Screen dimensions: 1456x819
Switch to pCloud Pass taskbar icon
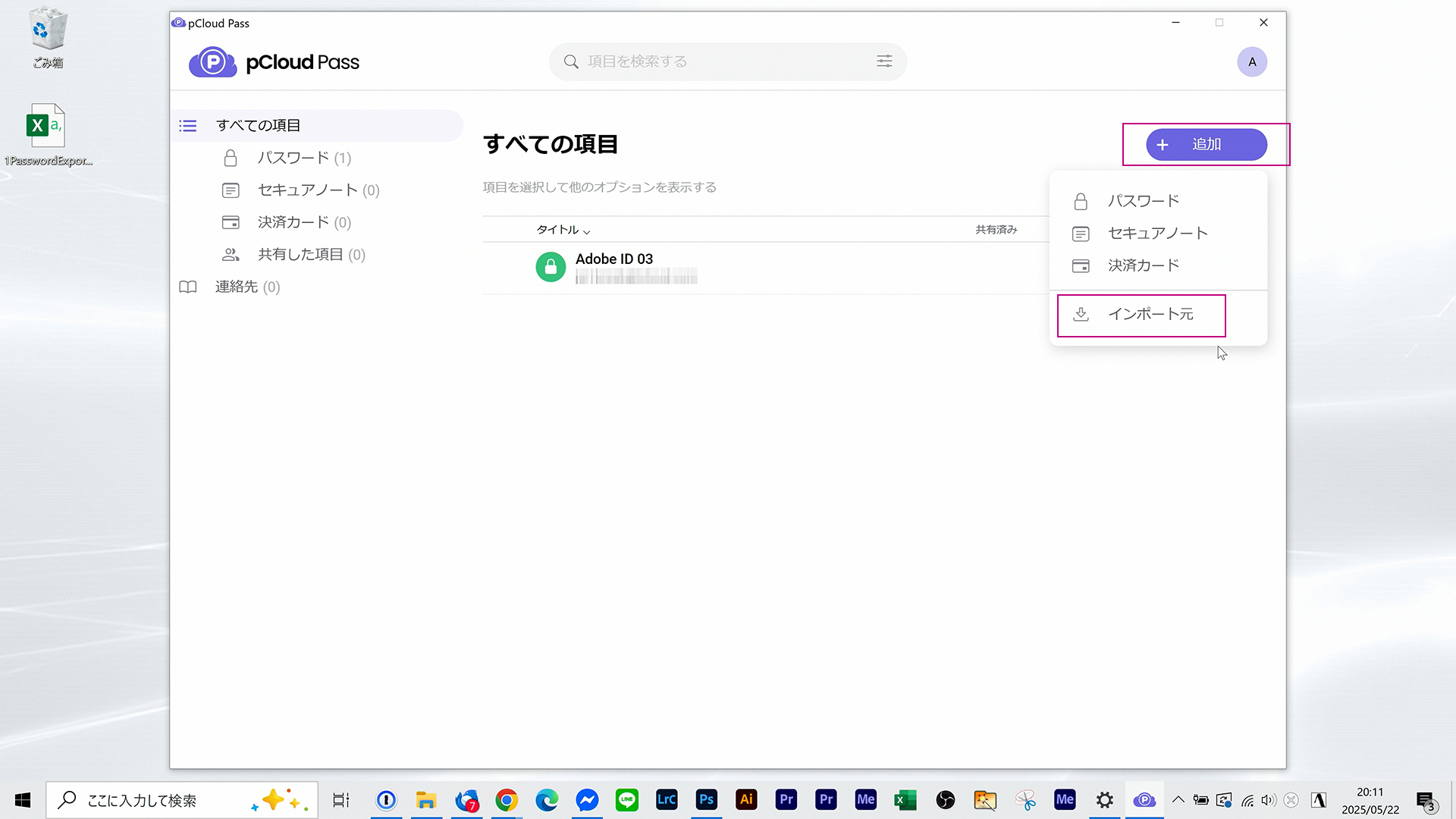coord(1144,800)
